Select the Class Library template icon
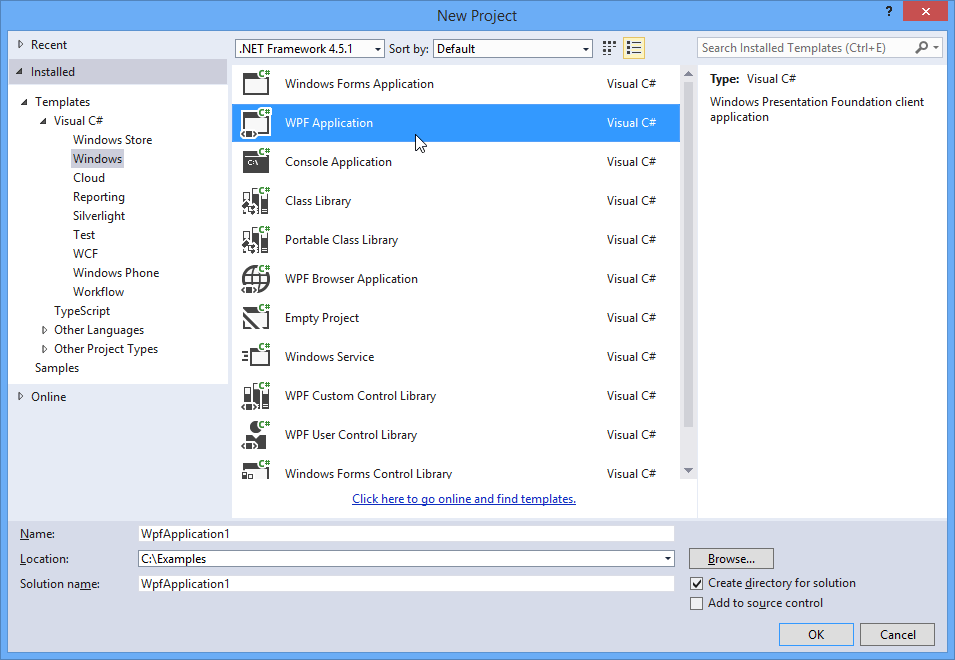 (x=255, y=200)
